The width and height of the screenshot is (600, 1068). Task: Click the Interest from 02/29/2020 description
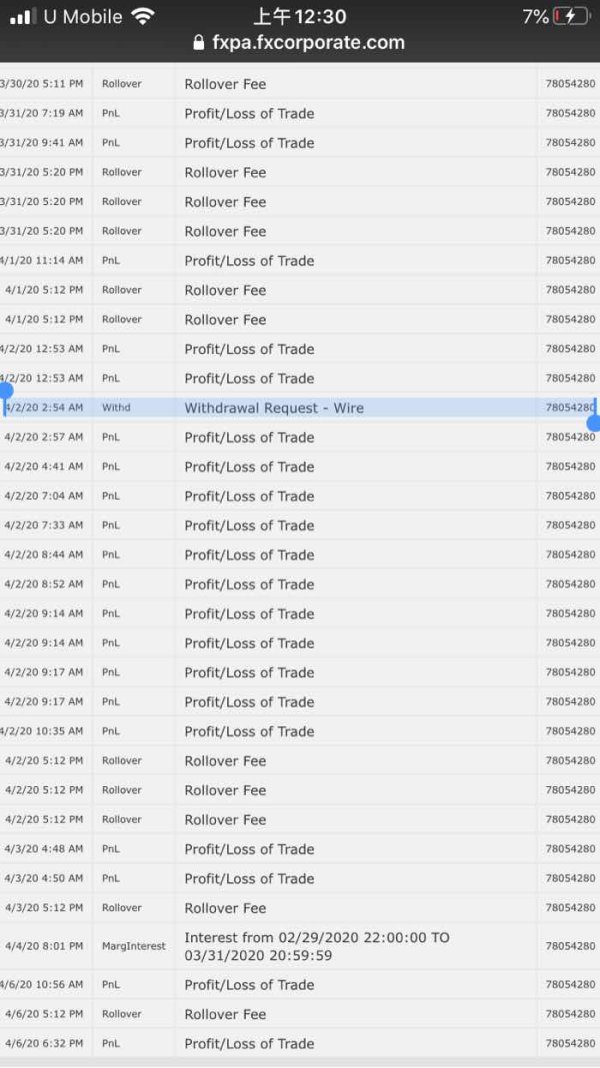click(315, 946)
